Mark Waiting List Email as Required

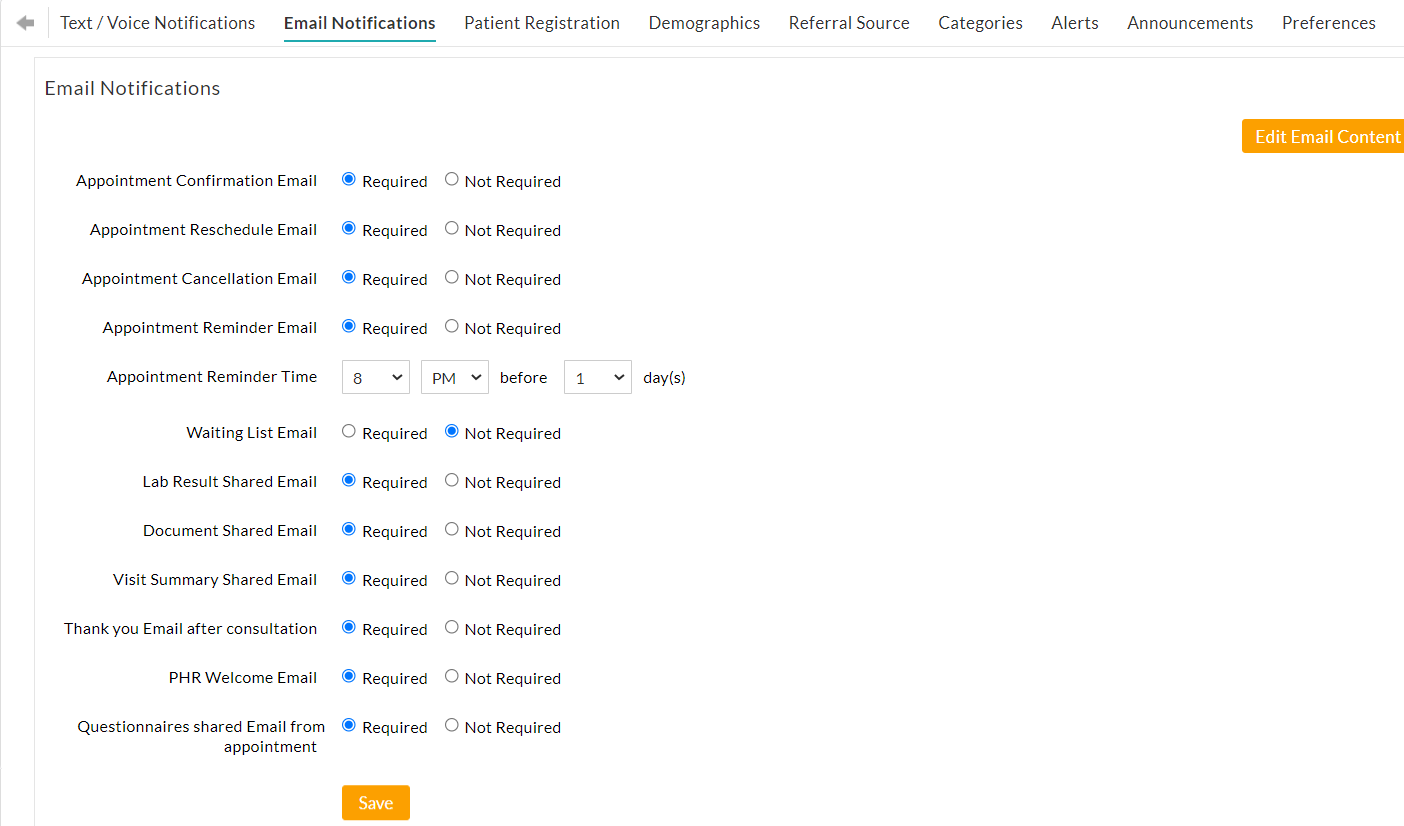[348, 430]
